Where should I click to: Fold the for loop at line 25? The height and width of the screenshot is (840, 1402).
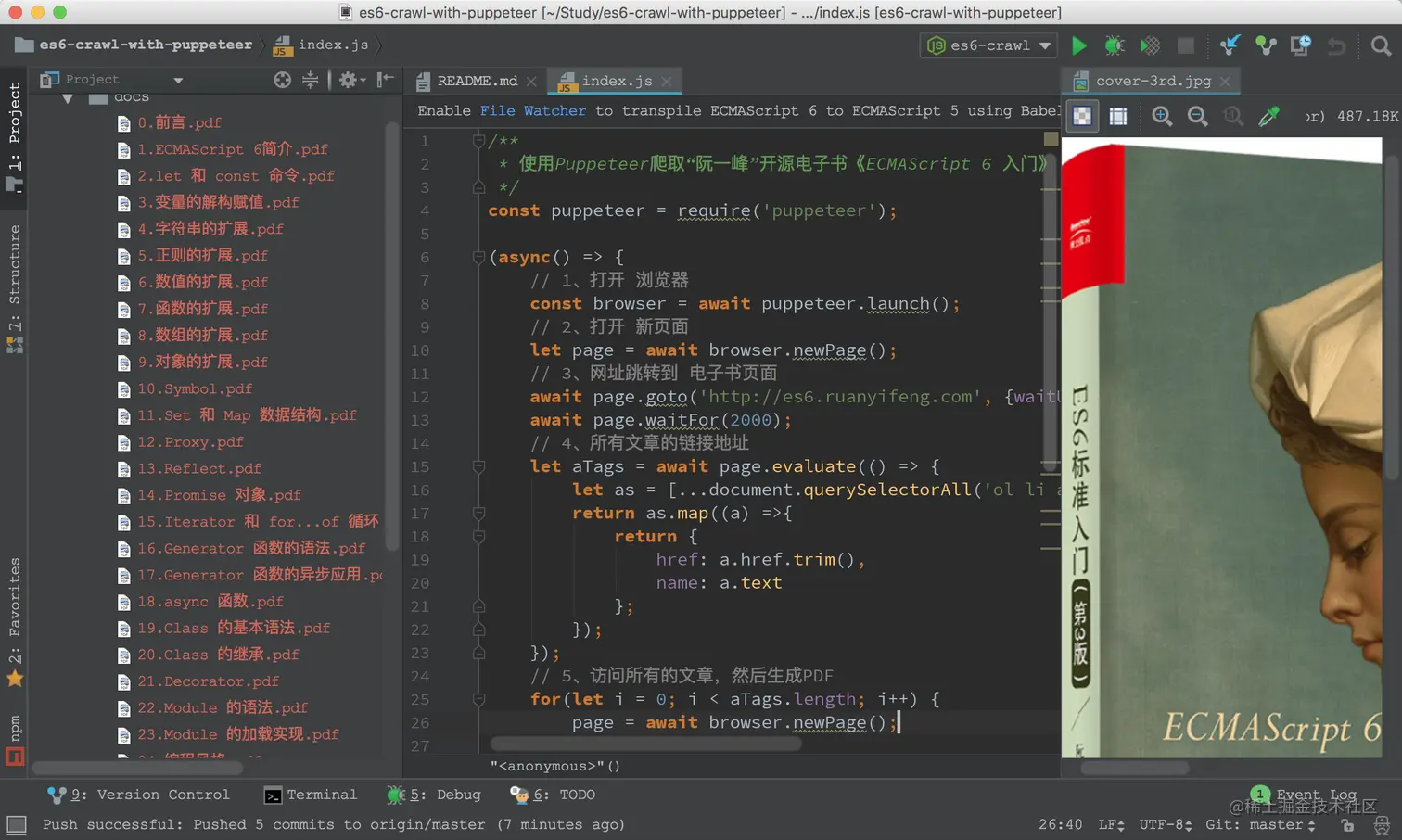(x=478, y=699)
